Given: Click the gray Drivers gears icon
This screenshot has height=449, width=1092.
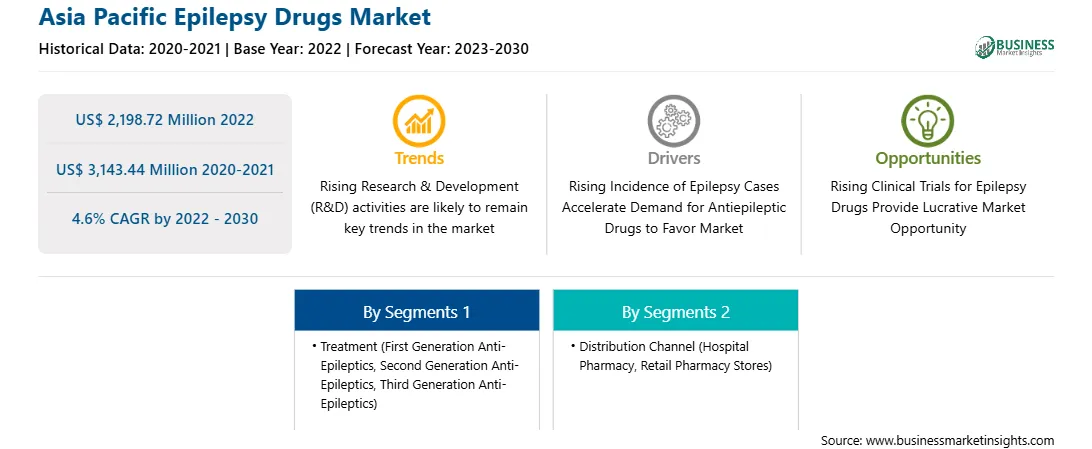Looking at the screenshot, I should [673, 121].
